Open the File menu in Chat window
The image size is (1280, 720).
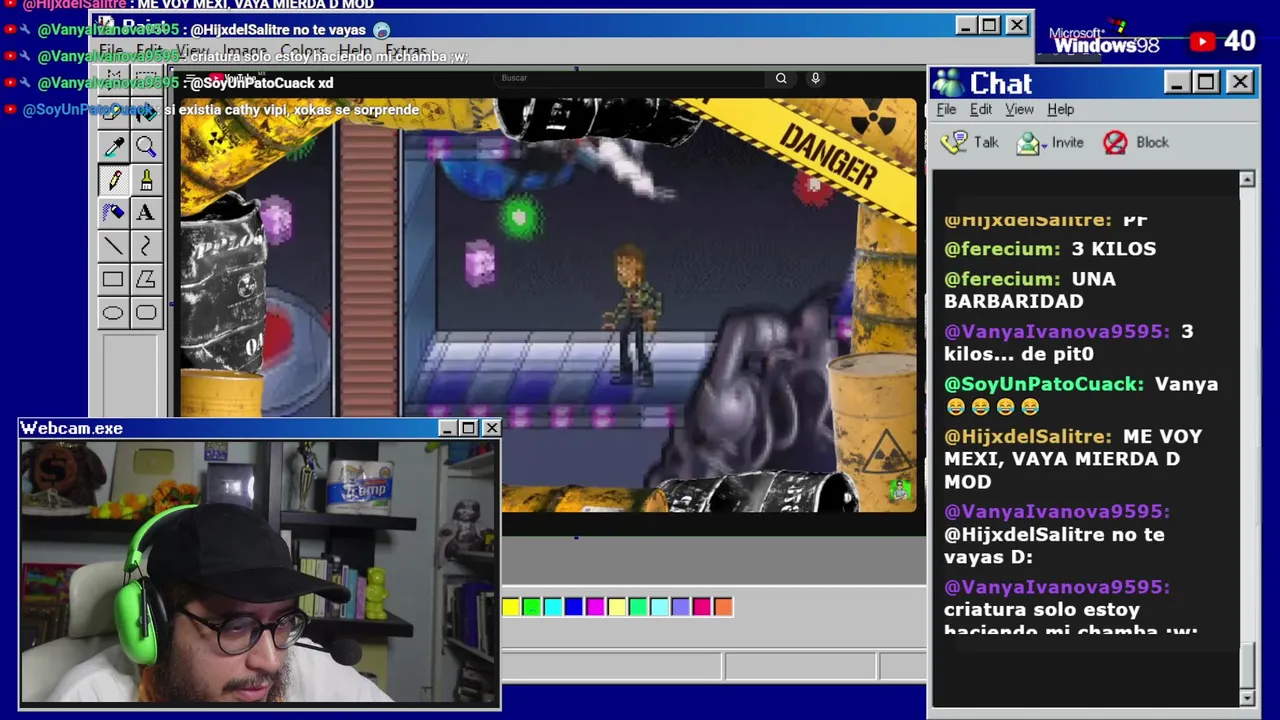click(x=946, y=109)
